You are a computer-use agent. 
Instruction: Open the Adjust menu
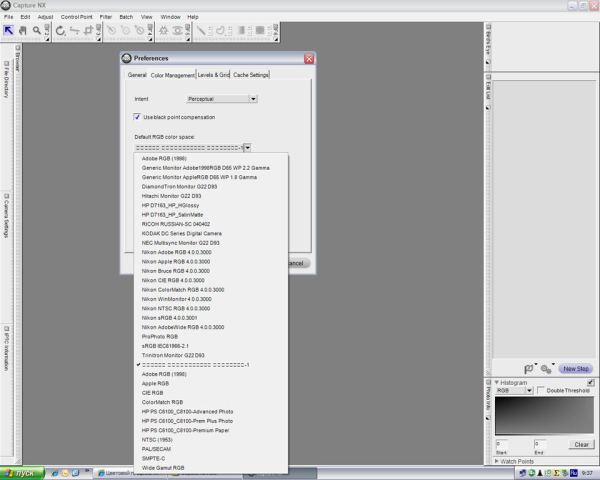(x=45, y=17)
